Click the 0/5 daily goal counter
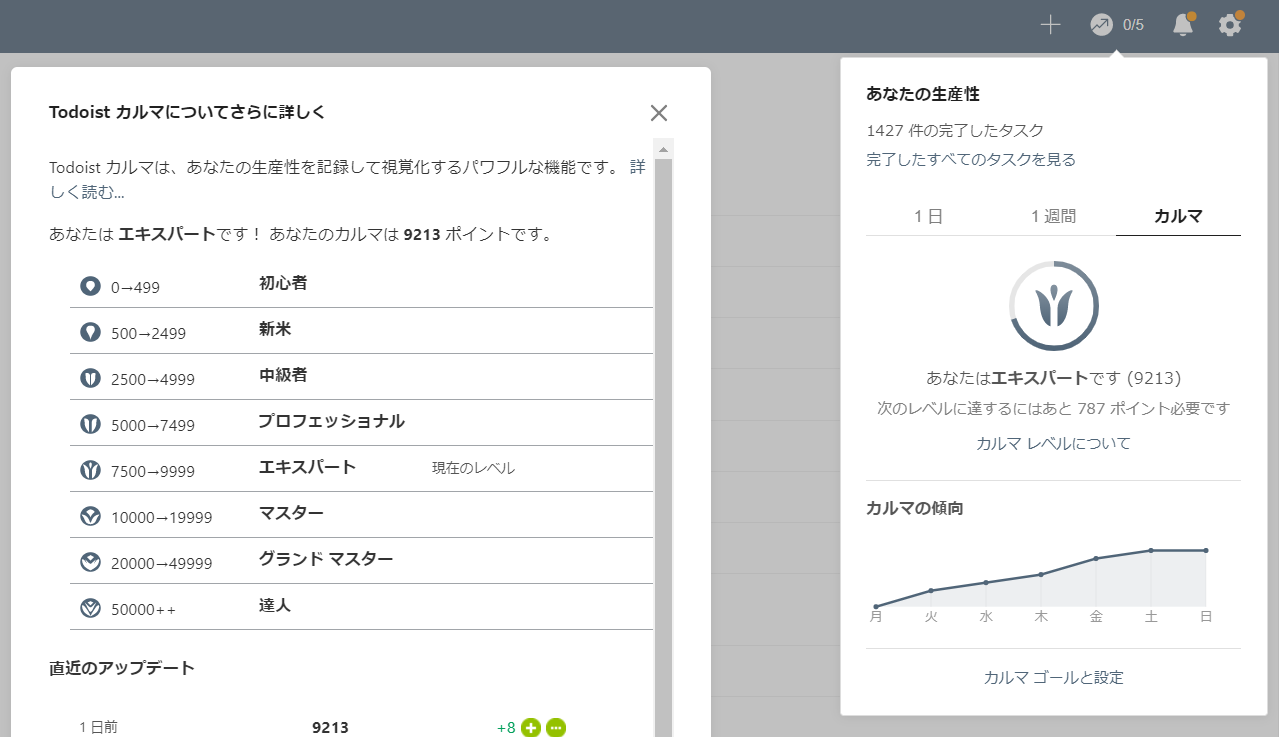 (x=1133, y=25)
